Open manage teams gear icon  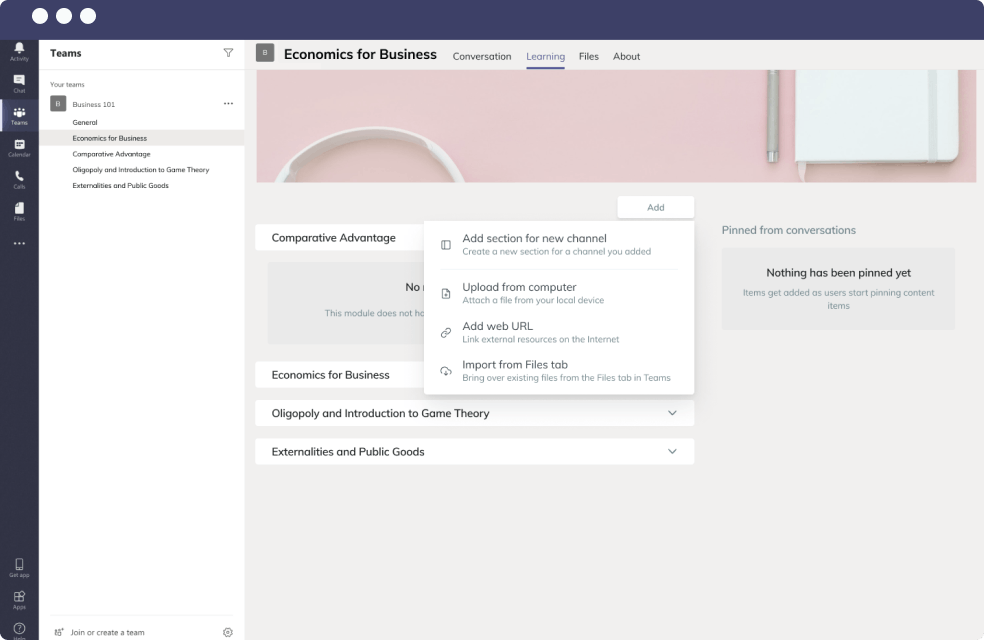pyautogui.click(x=228, y=632)
